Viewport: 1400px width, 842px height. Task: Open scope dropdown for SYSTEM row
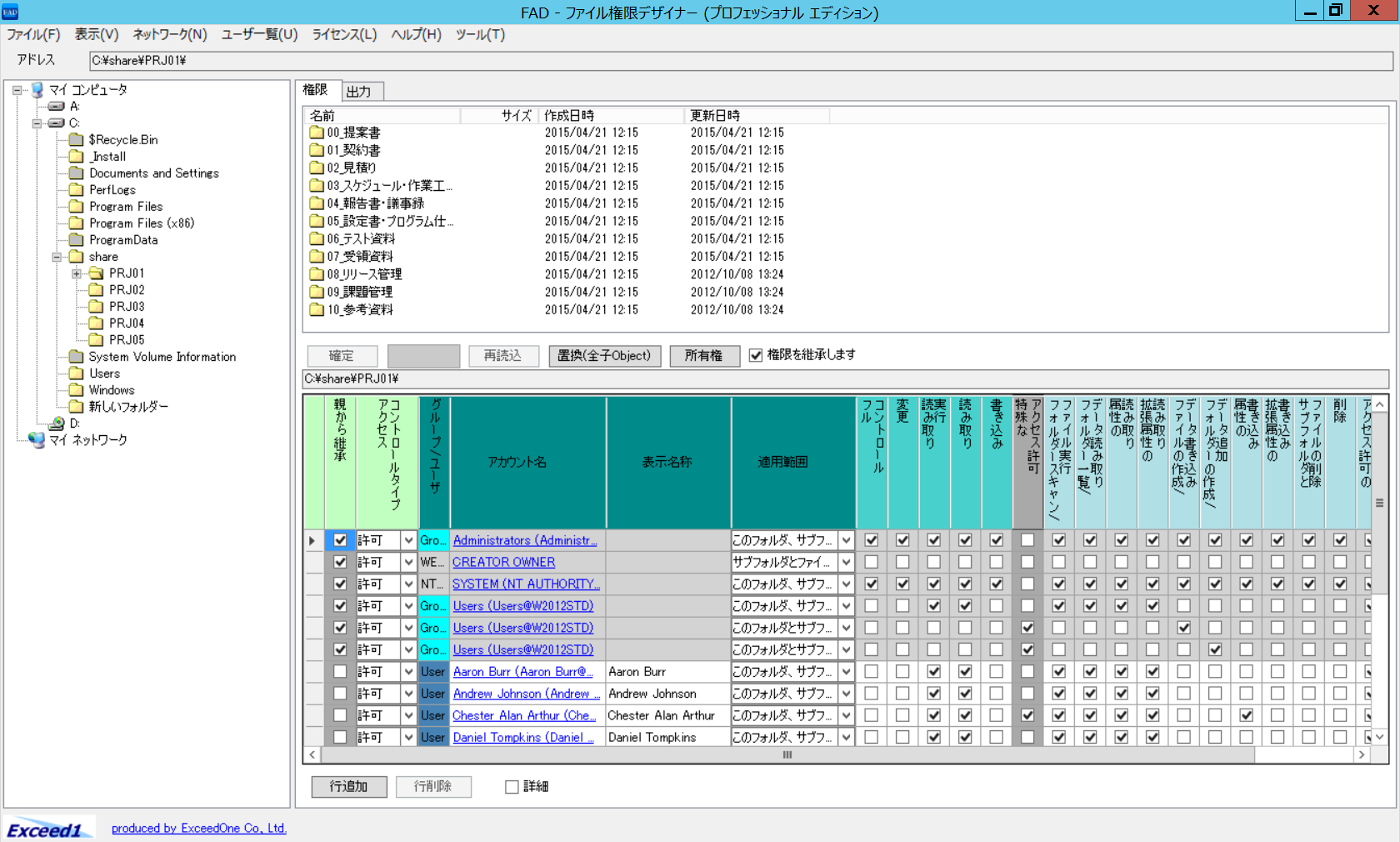pyautogui.click(x=847, y=584)
